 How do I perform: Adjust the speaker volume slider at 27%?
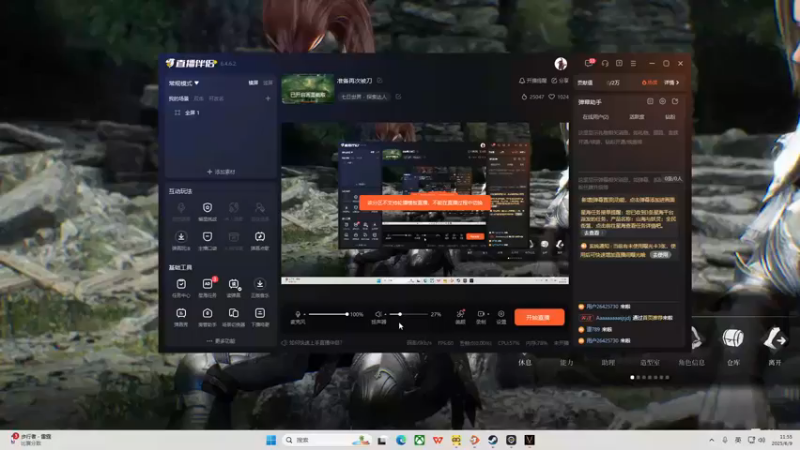409,314
